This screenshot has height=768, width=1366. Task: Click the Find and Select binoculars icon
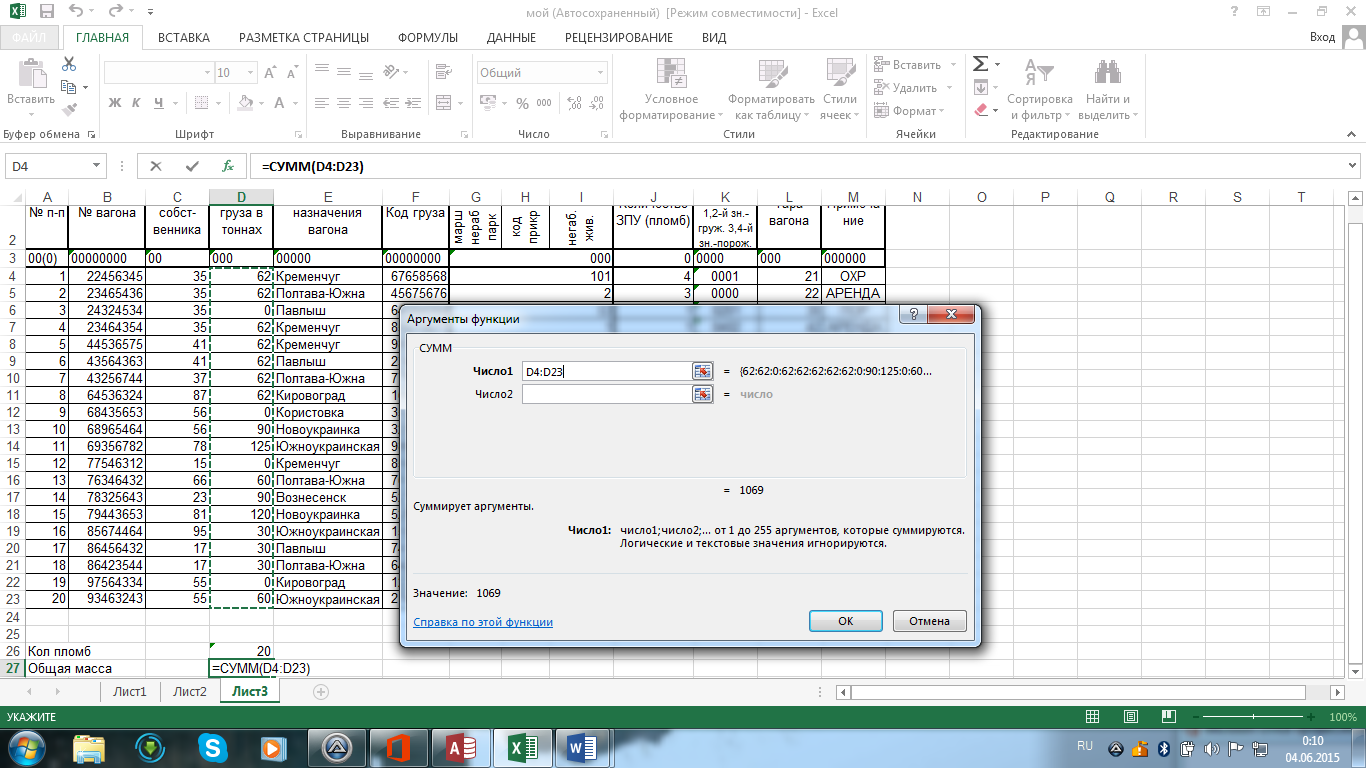coord(1107,72)
